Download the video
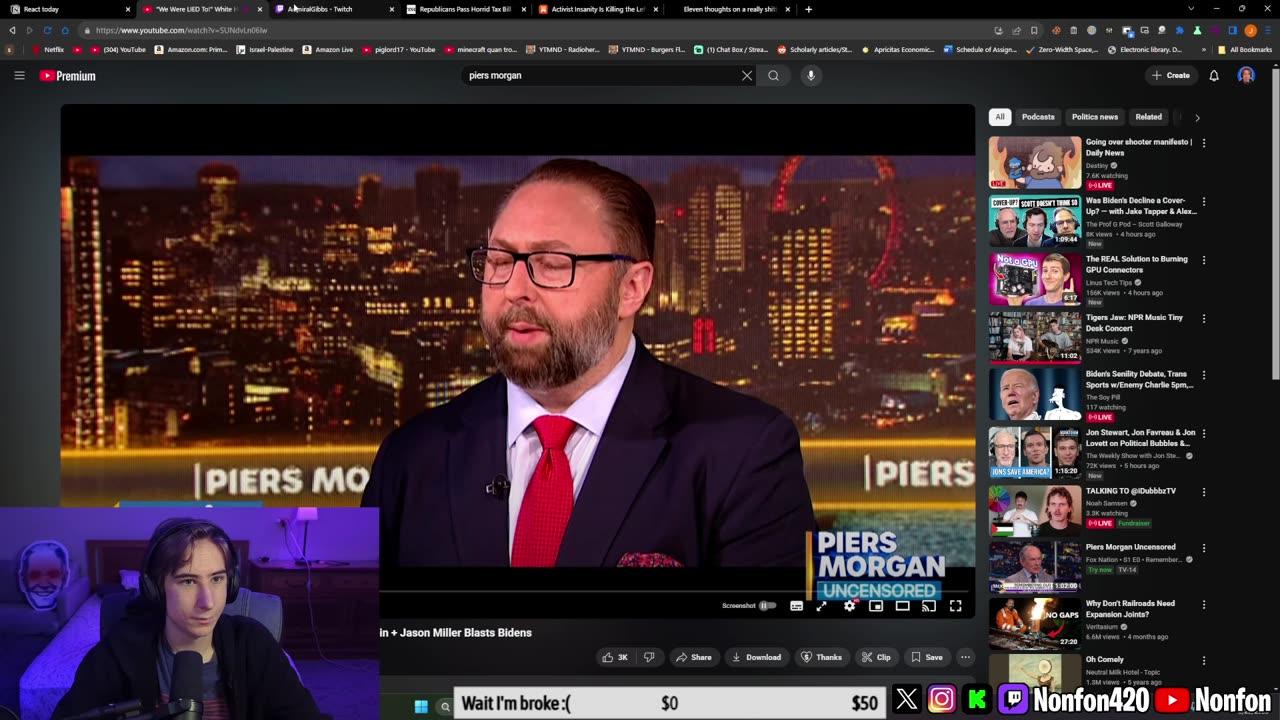 pos(756,657)
